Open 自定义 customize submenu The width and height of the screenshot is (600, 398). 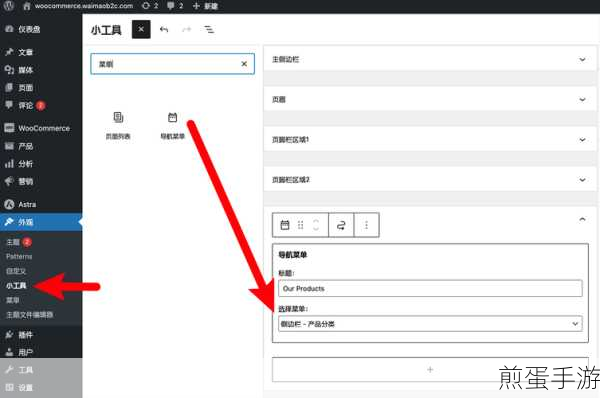coord(16,271)
